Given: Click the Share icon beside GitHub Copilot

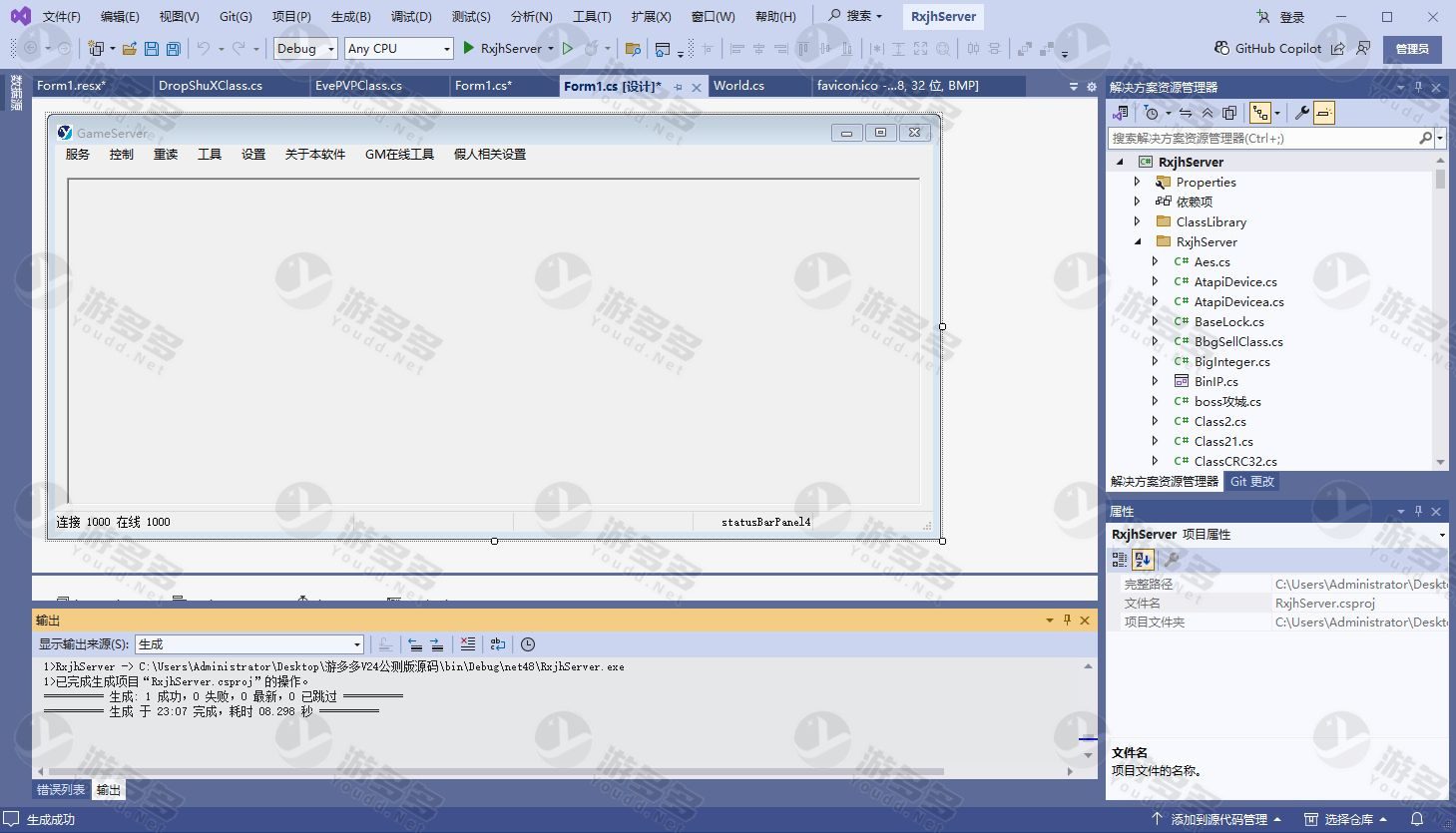Looking at the screenshot, I should 1337,48.
